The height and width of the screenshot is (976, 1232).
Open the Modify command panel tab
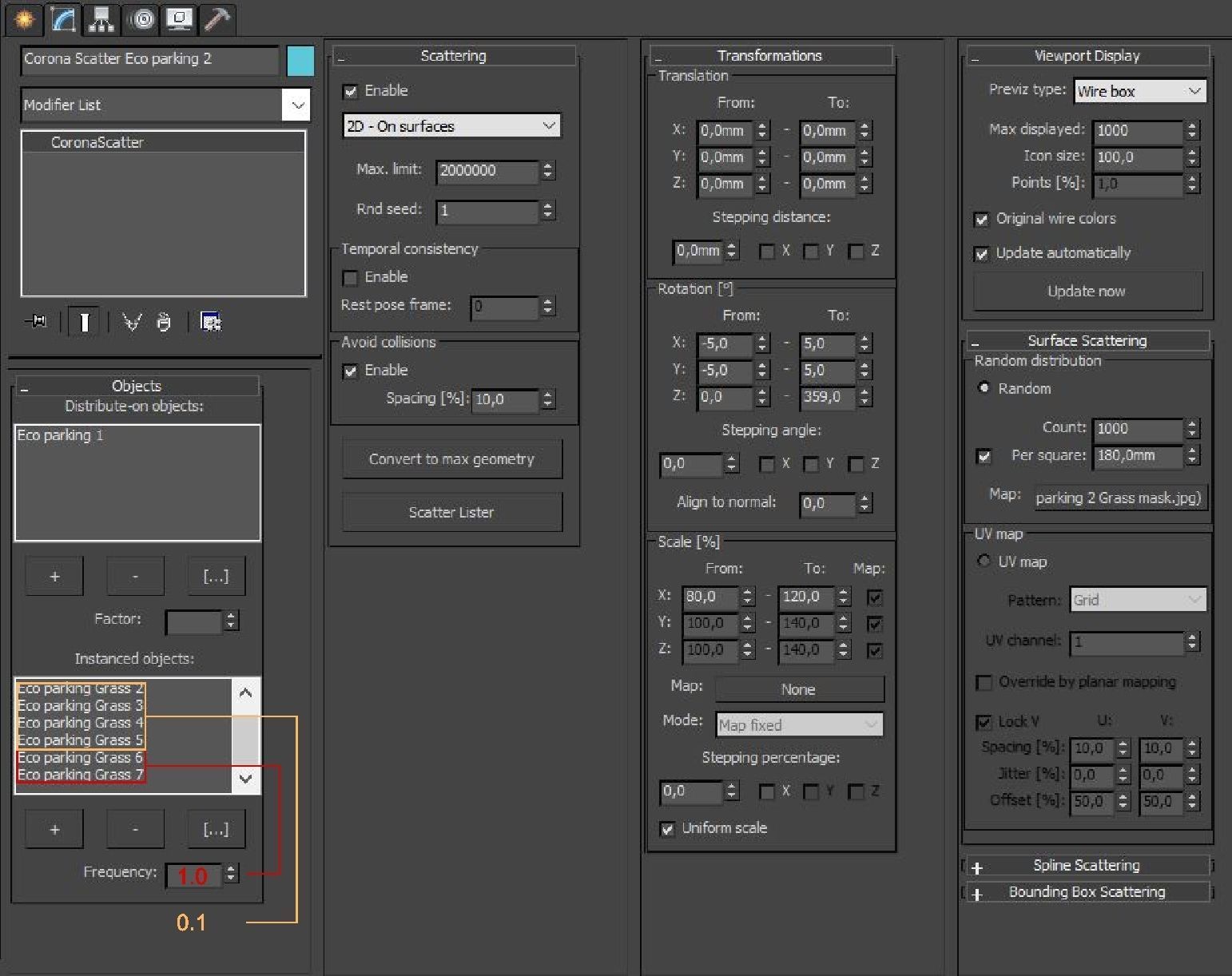[62, 18]
